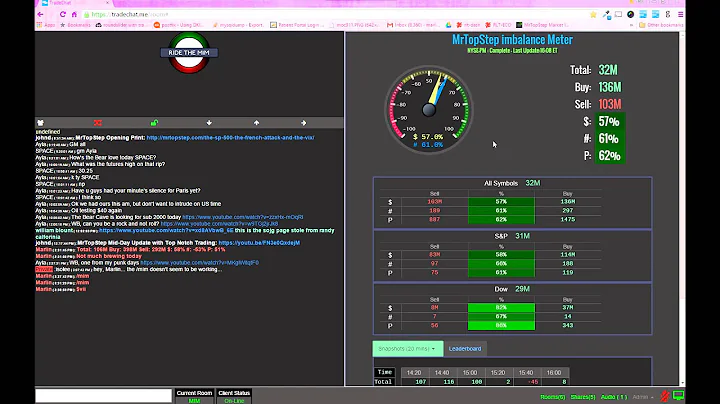Screen dimensions: 720x404
Task: Click the S&P # 66% cell
Action: point(501,264)
